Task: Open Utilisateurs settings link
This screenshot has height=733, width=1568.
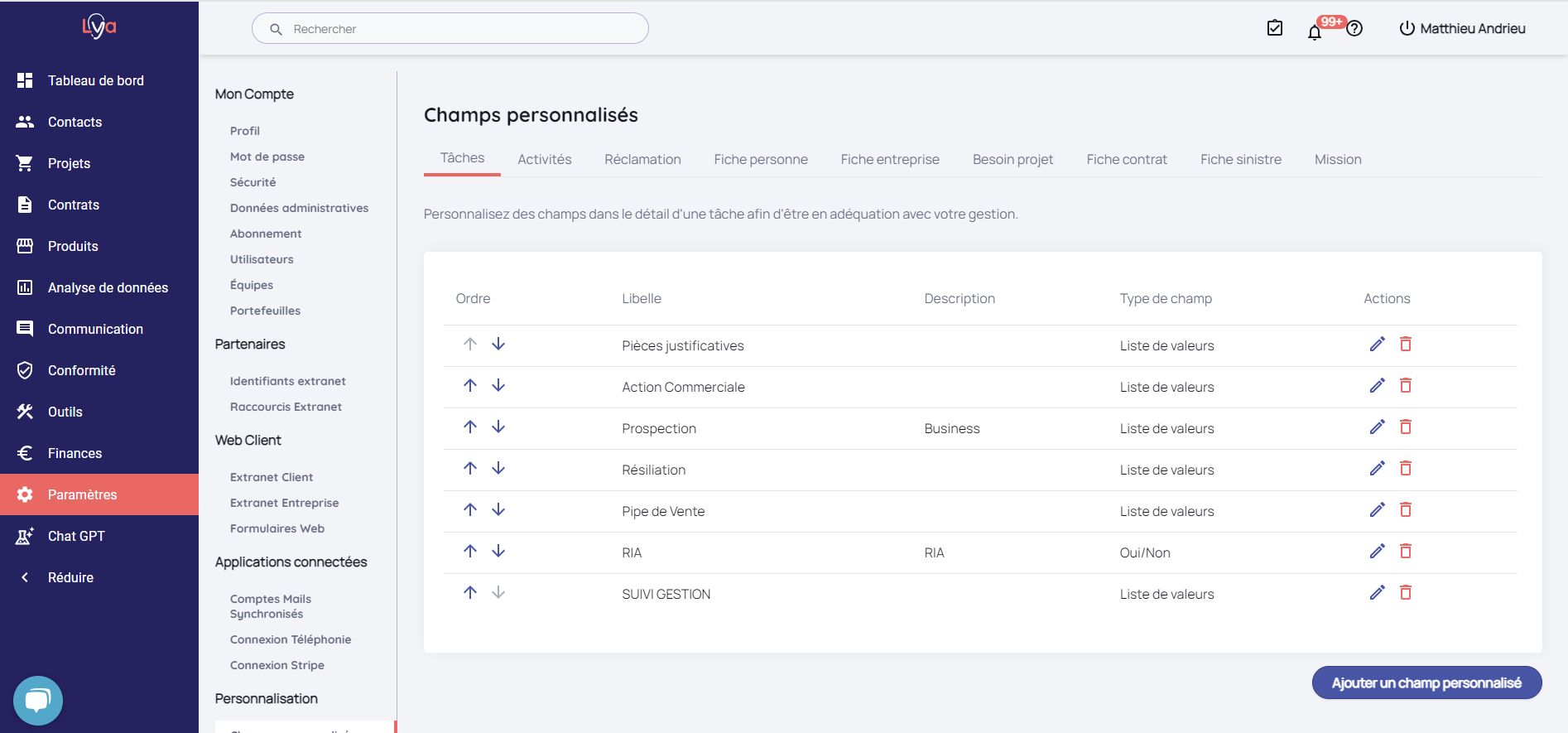Action: tap(262, 259)
